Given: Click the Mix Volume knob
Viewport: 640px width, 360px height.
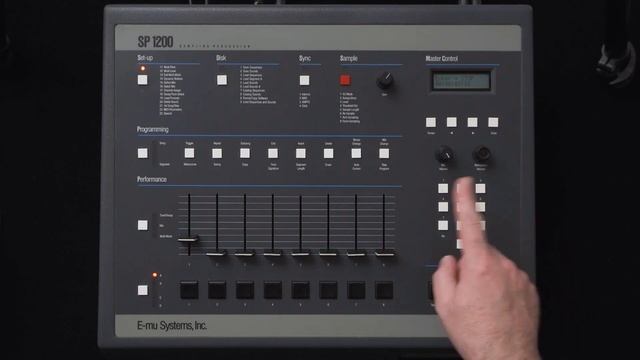Looking at the screenshot, I should (x=444, y=155).
